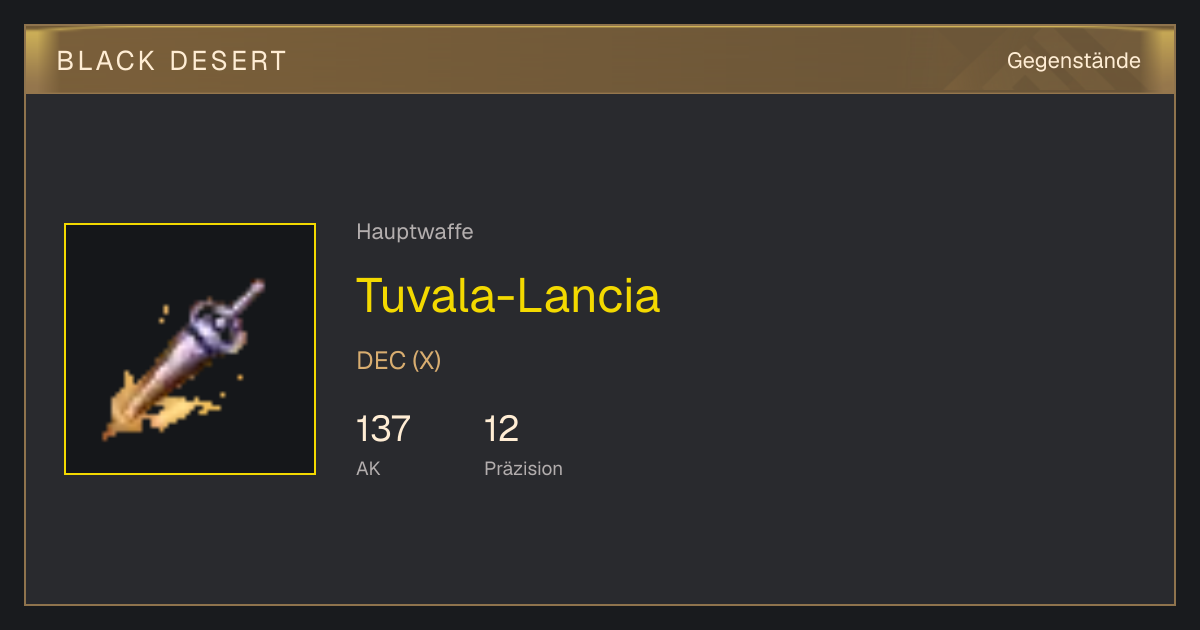Viewport: 1200px width, 630px height.
Task: Select the DEC (X) enhancement level
Action: coord(398,361)
